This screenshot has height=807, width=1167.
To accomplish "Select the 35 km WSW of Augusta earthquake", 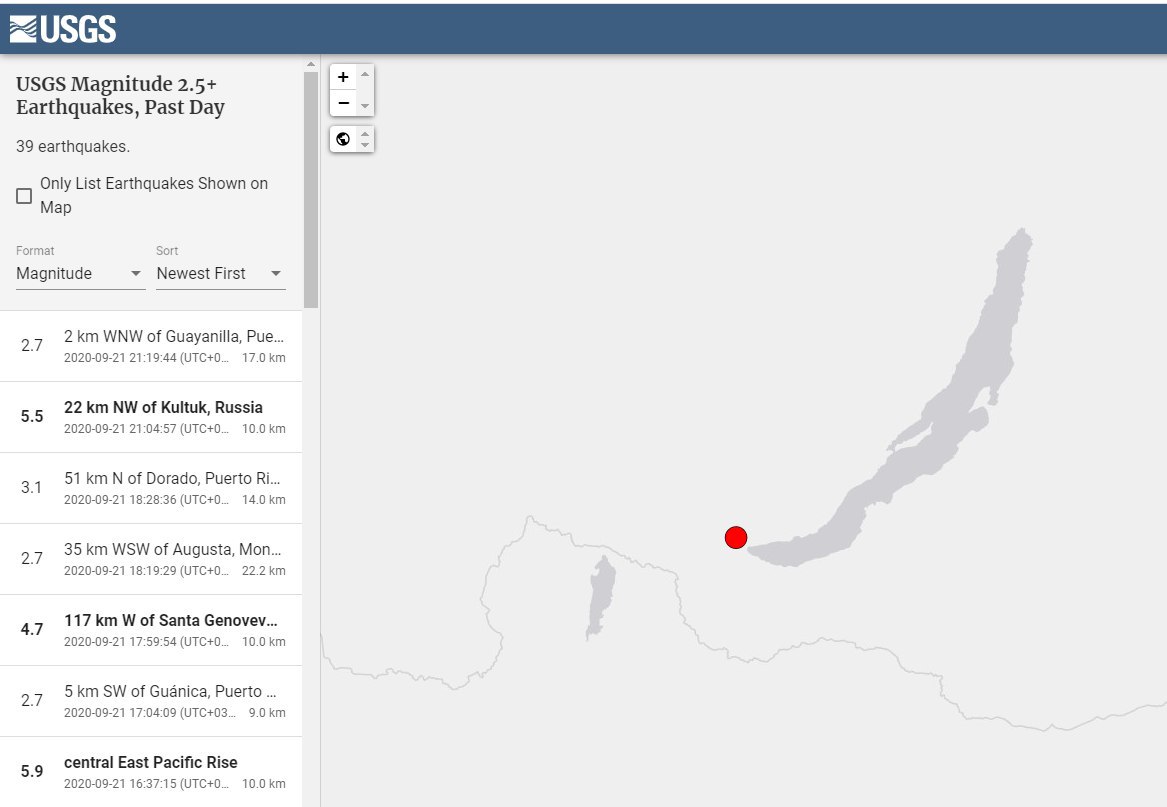I will [x=151, y=559].
